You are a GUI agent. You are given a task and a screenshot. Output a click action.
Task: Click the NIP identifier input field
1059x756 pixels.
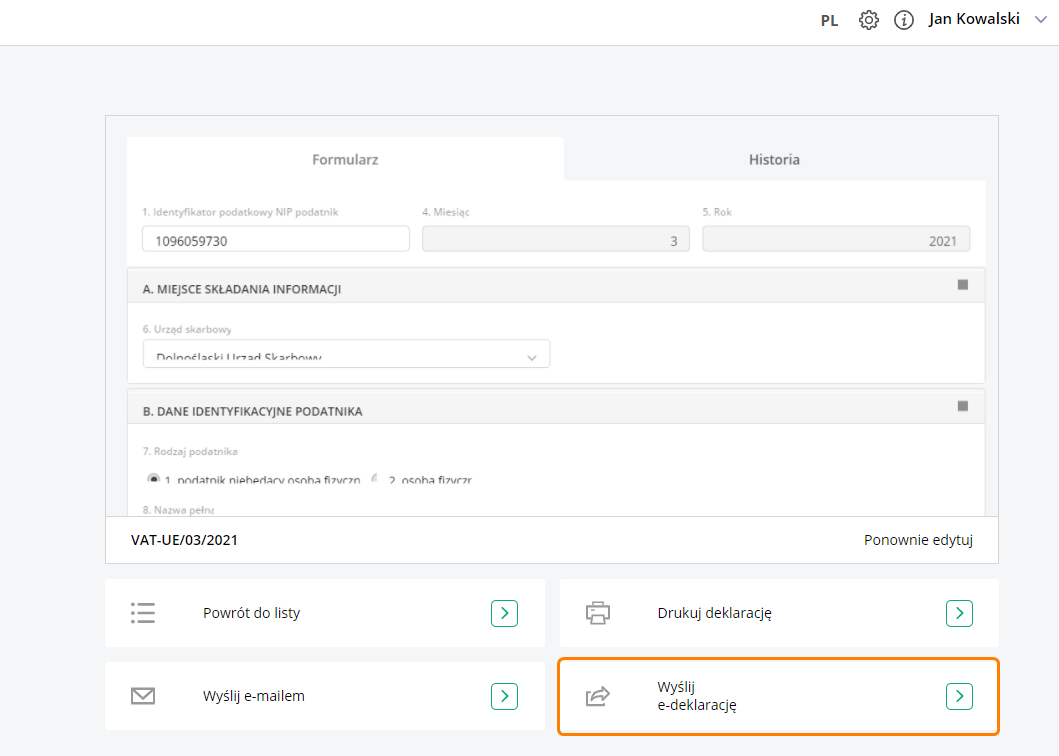click(x=276, y=240)
